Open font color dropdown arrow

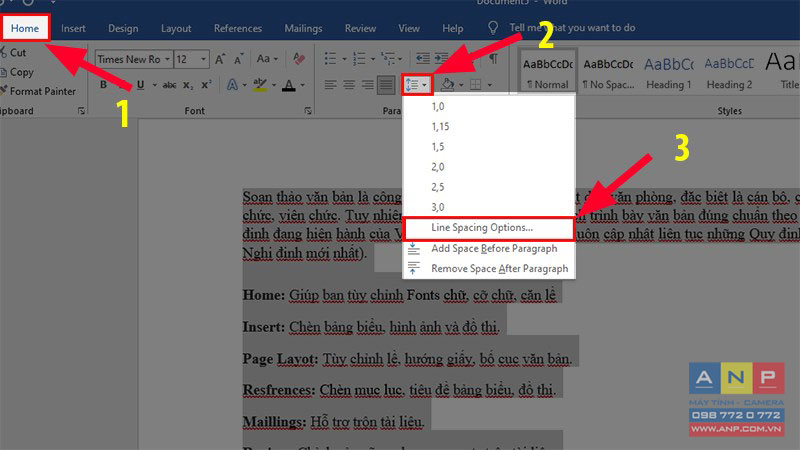click(x=303, y=85)
